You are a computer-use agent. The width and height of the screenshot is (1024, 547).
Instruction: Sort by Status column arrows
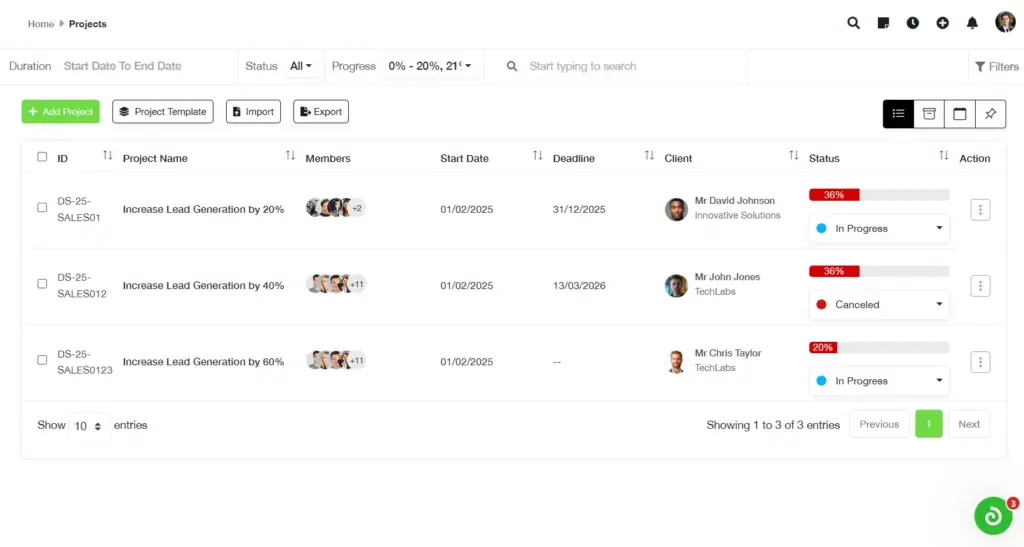(944, 155)
